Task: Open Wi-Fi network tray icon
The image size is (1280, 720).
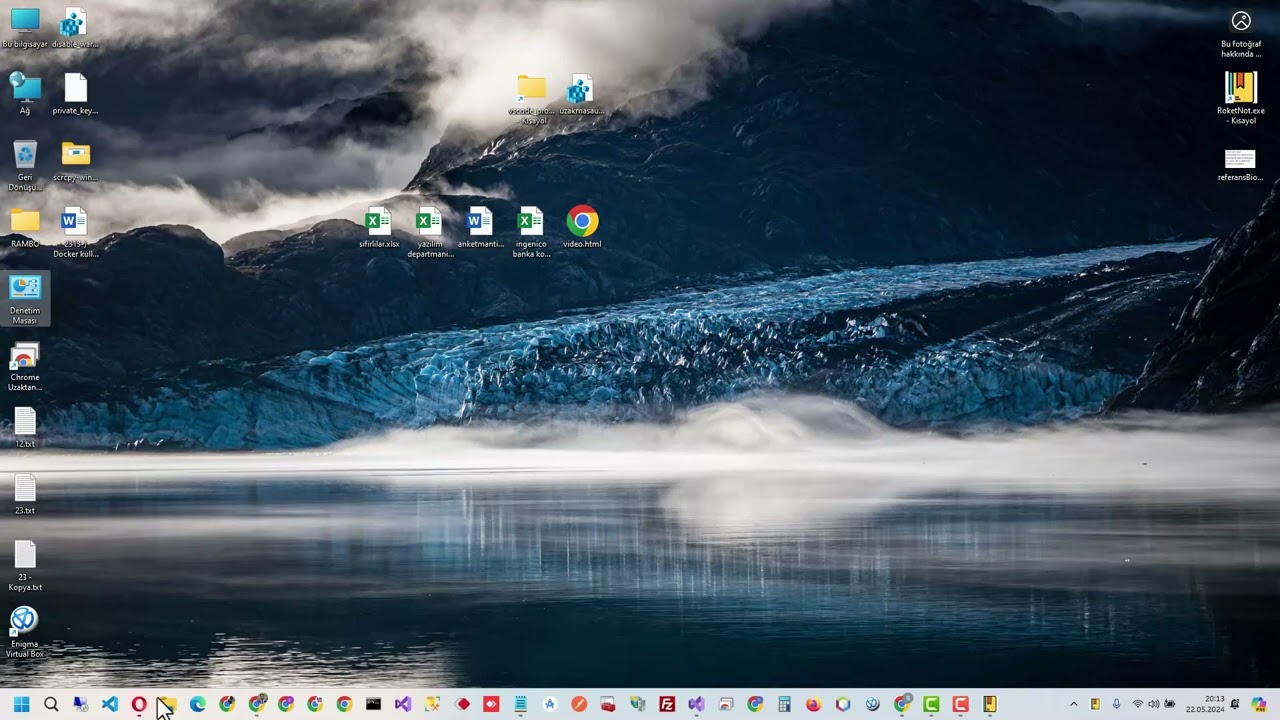Action: click(1137, 704)
